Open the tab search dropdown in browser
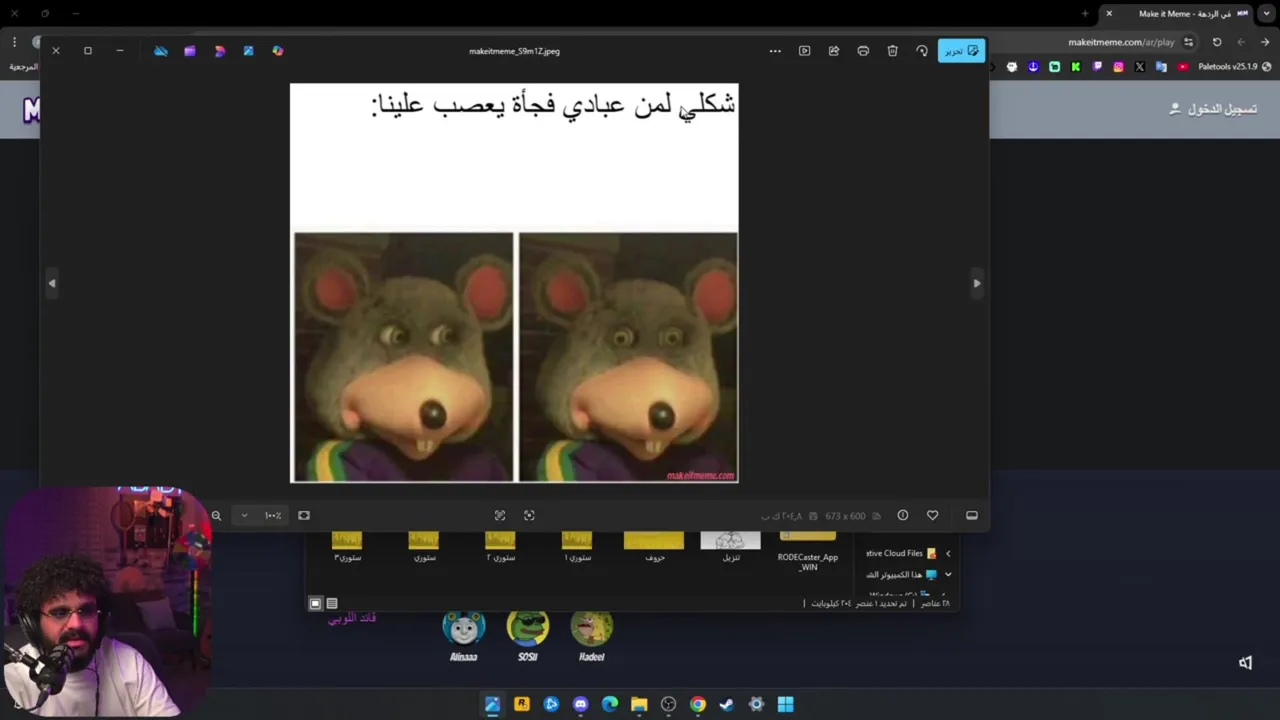The width and height of the screenshot is (1280, 720). pos(1266,14)
